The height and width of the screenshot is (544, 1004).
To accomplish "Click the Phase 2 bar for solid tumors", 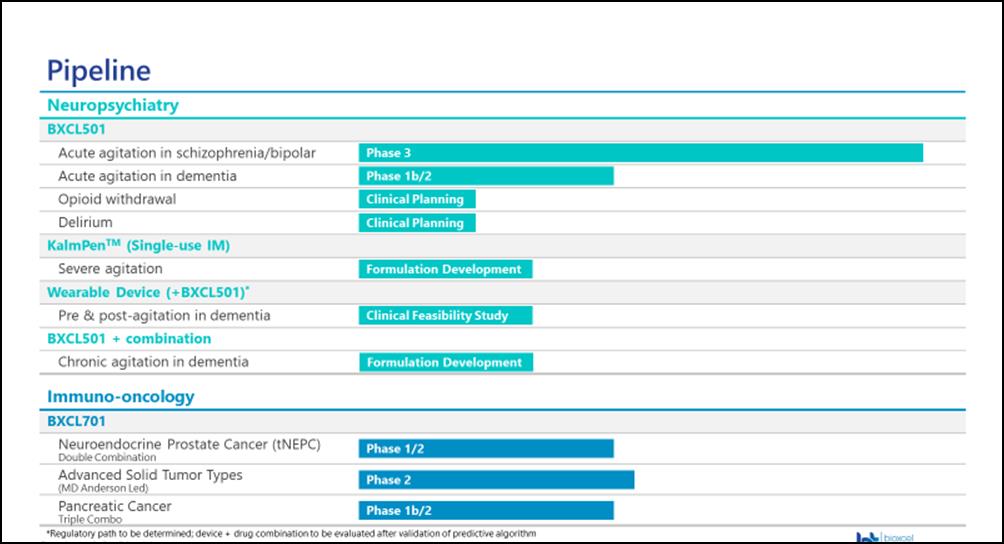I will (x=496, y=480).
